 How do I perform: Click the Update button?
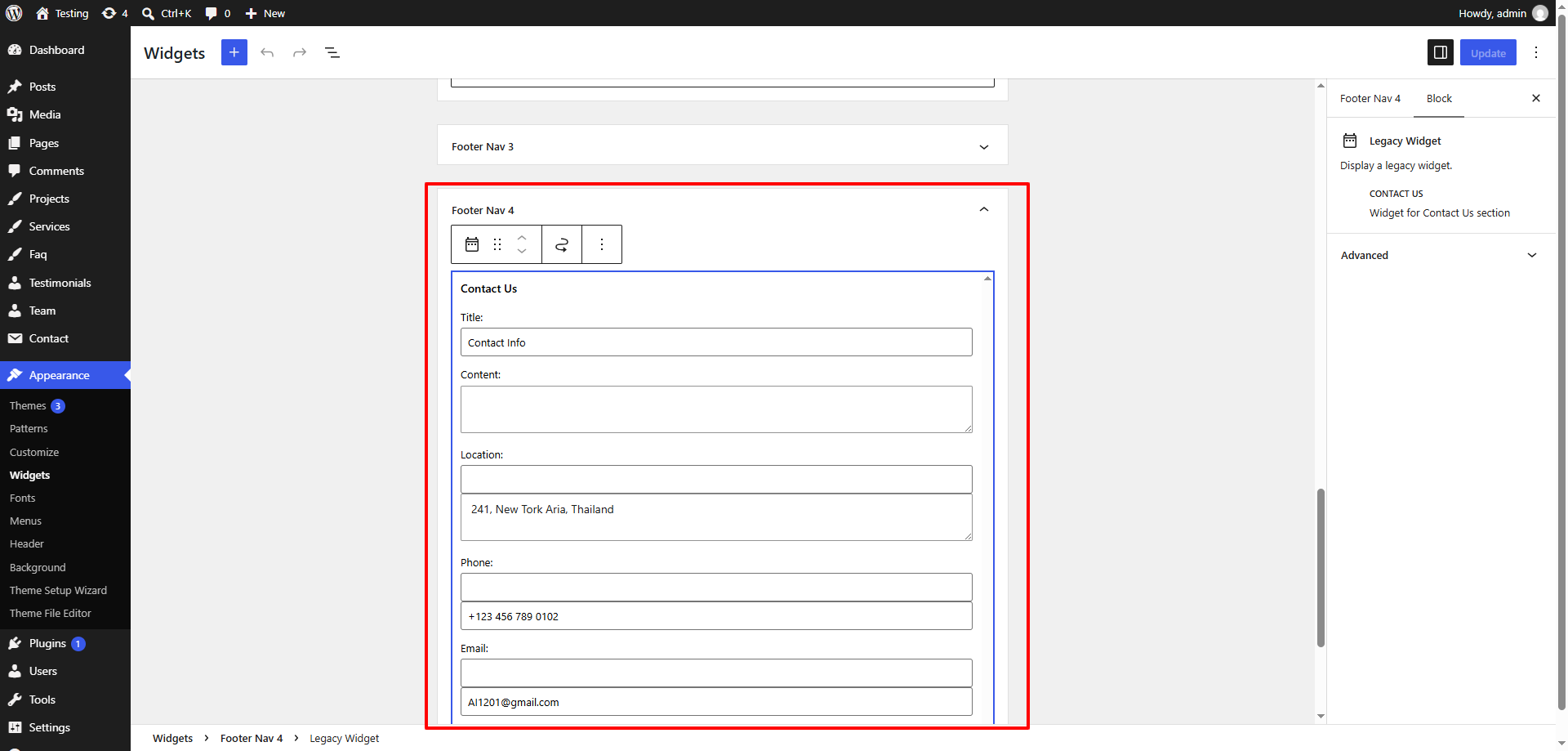click(x=1488, y=53)
